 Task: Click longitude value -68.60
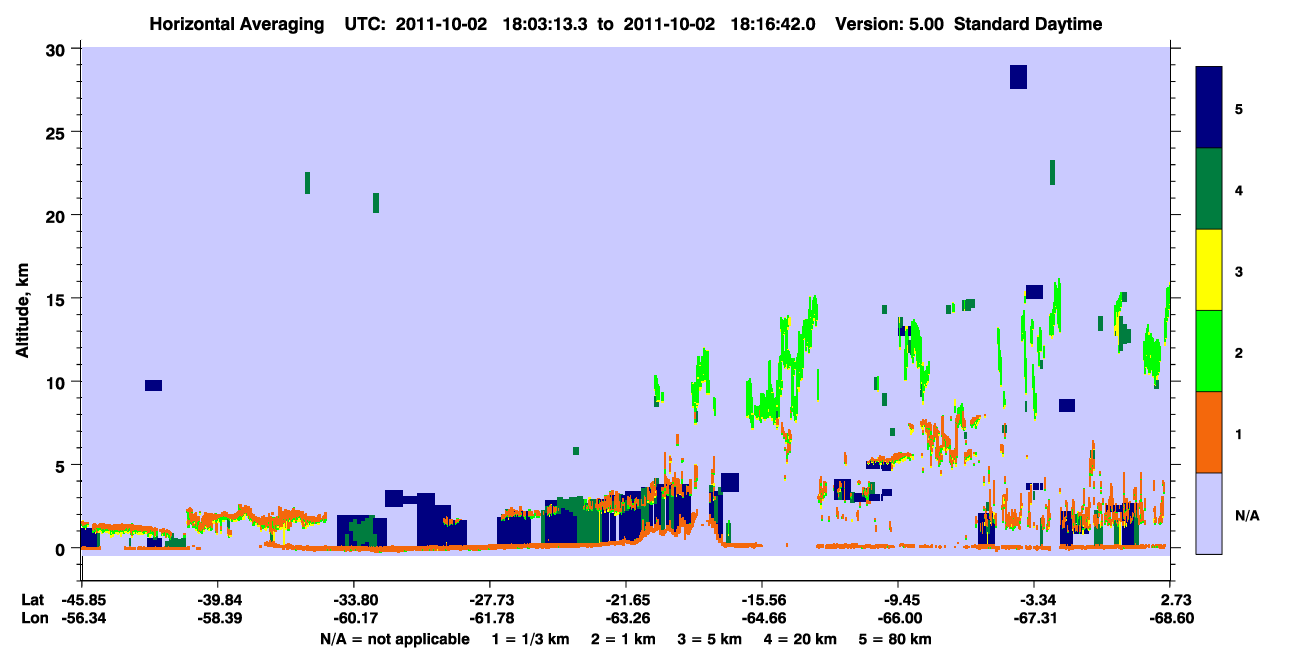click(x=1170, y=618)
